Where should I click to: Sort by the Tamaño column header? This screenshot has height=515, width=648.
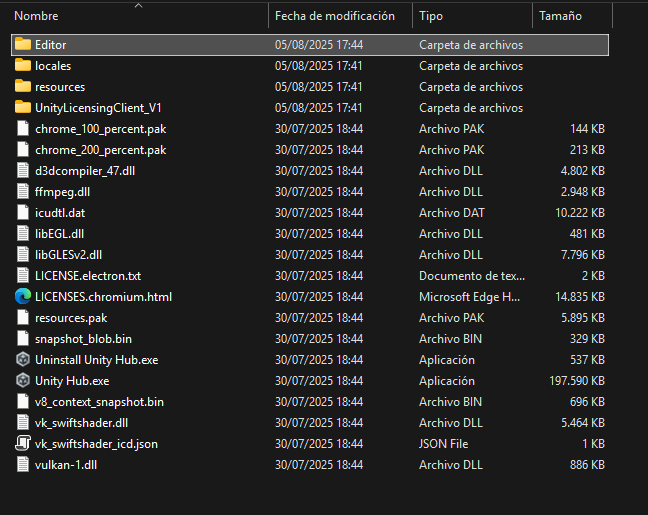click(x=560, y=16)
